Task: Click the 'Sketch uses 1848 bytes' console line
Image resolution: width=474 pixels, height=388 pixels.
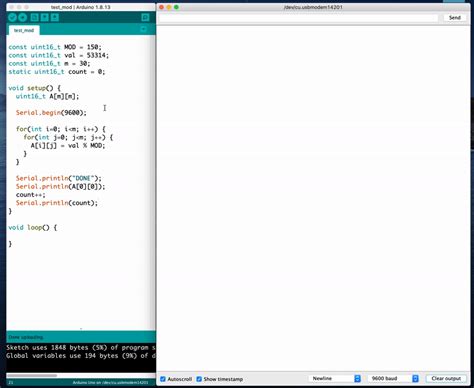Action: 81,348
